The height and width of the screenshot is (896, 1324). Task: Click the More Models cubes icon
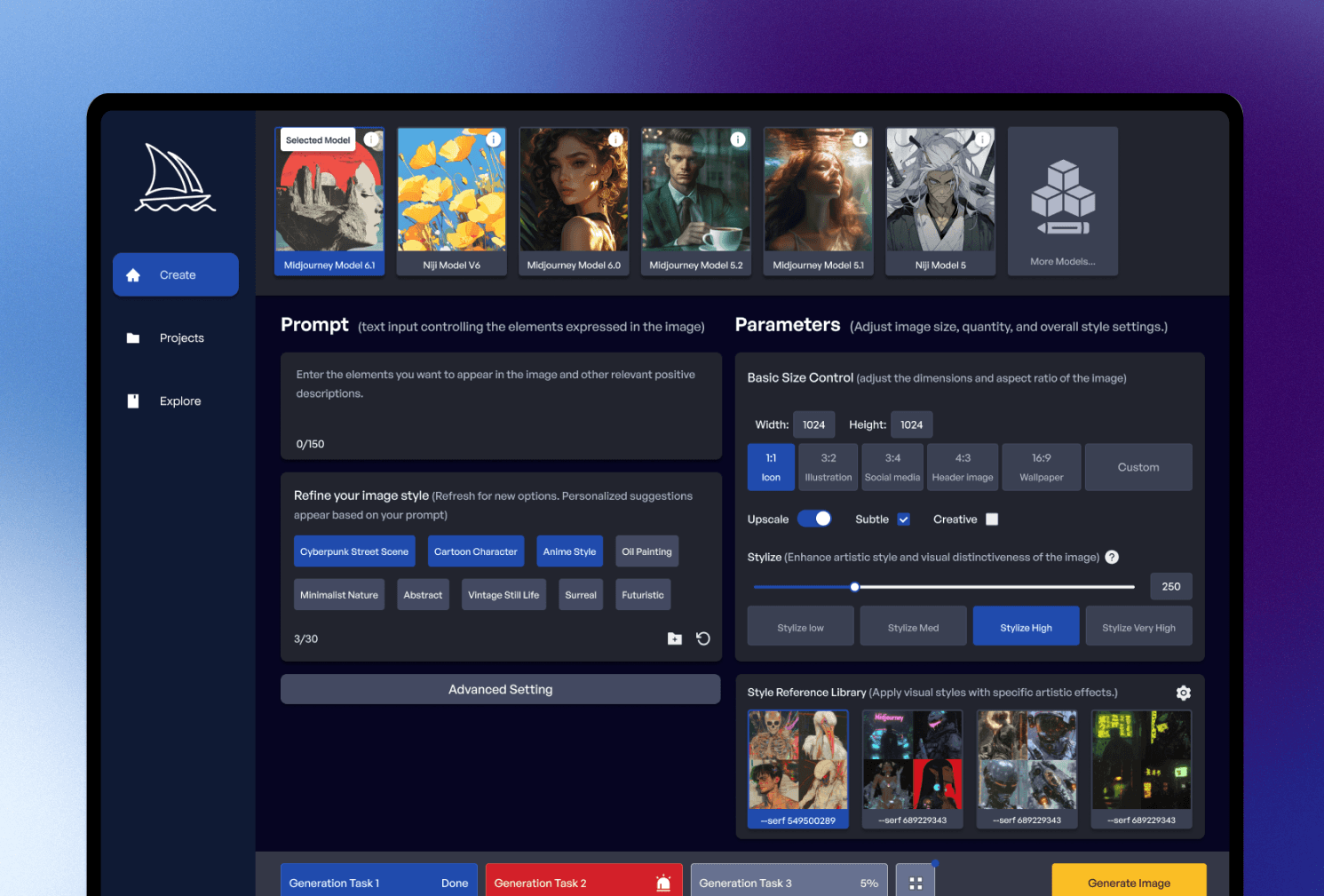point(1063,197)
